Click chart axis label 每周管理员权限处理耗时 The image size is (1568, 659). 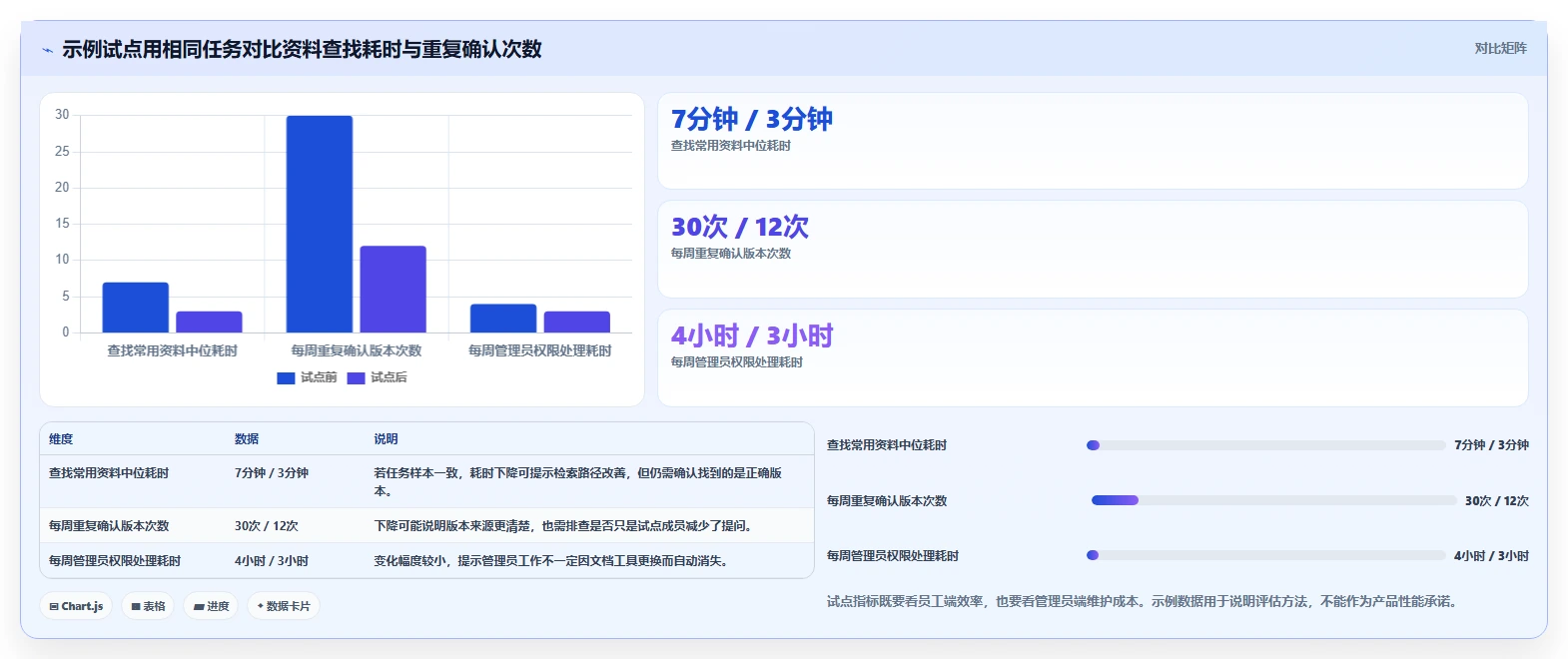540,350
